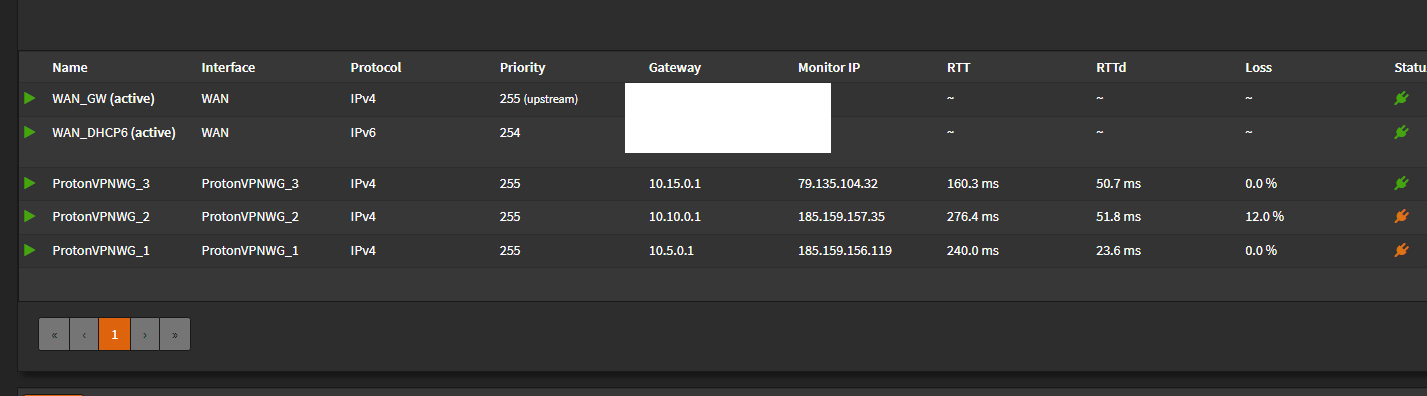Go to the first page with double-left arrow

click(54, 334)
